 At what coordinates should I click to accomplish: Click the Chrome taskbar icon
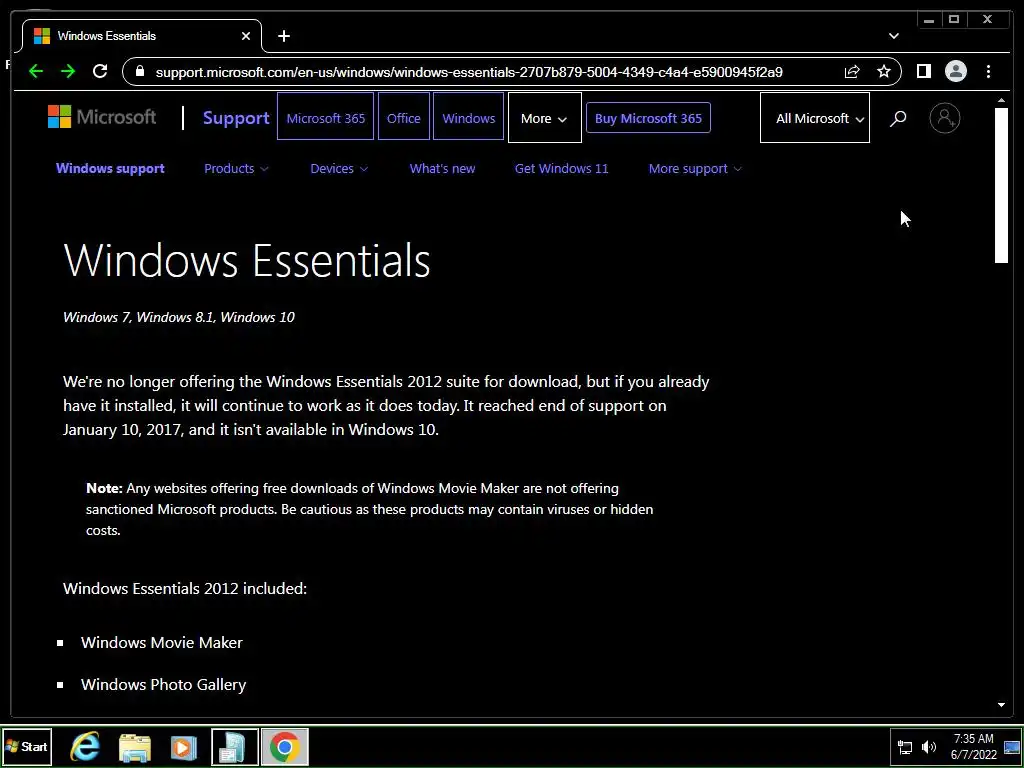(x=284, y=746)
